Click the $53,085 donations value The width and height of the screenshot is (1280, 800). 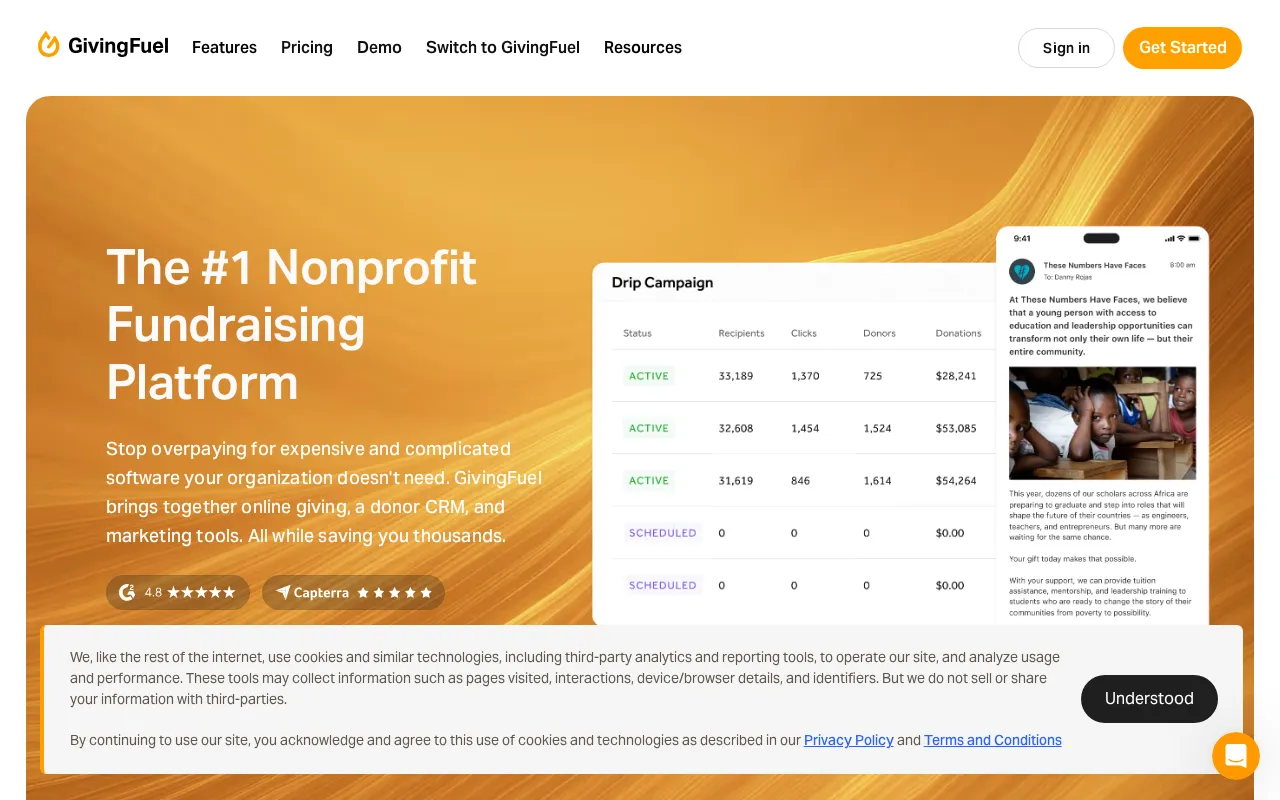point(956,428)
